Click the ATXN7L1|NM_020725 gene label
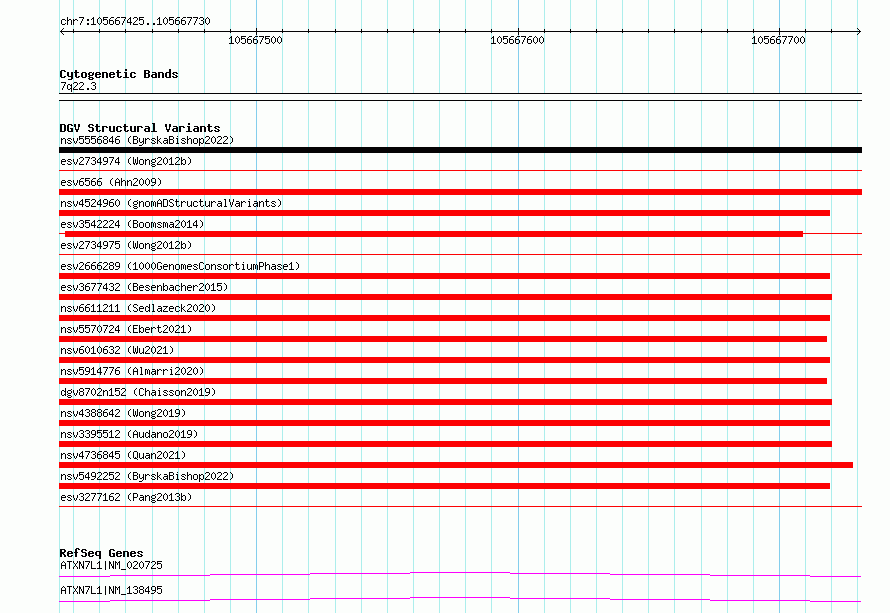Screen dimensions: 890x613 click(x=111, y=565)
